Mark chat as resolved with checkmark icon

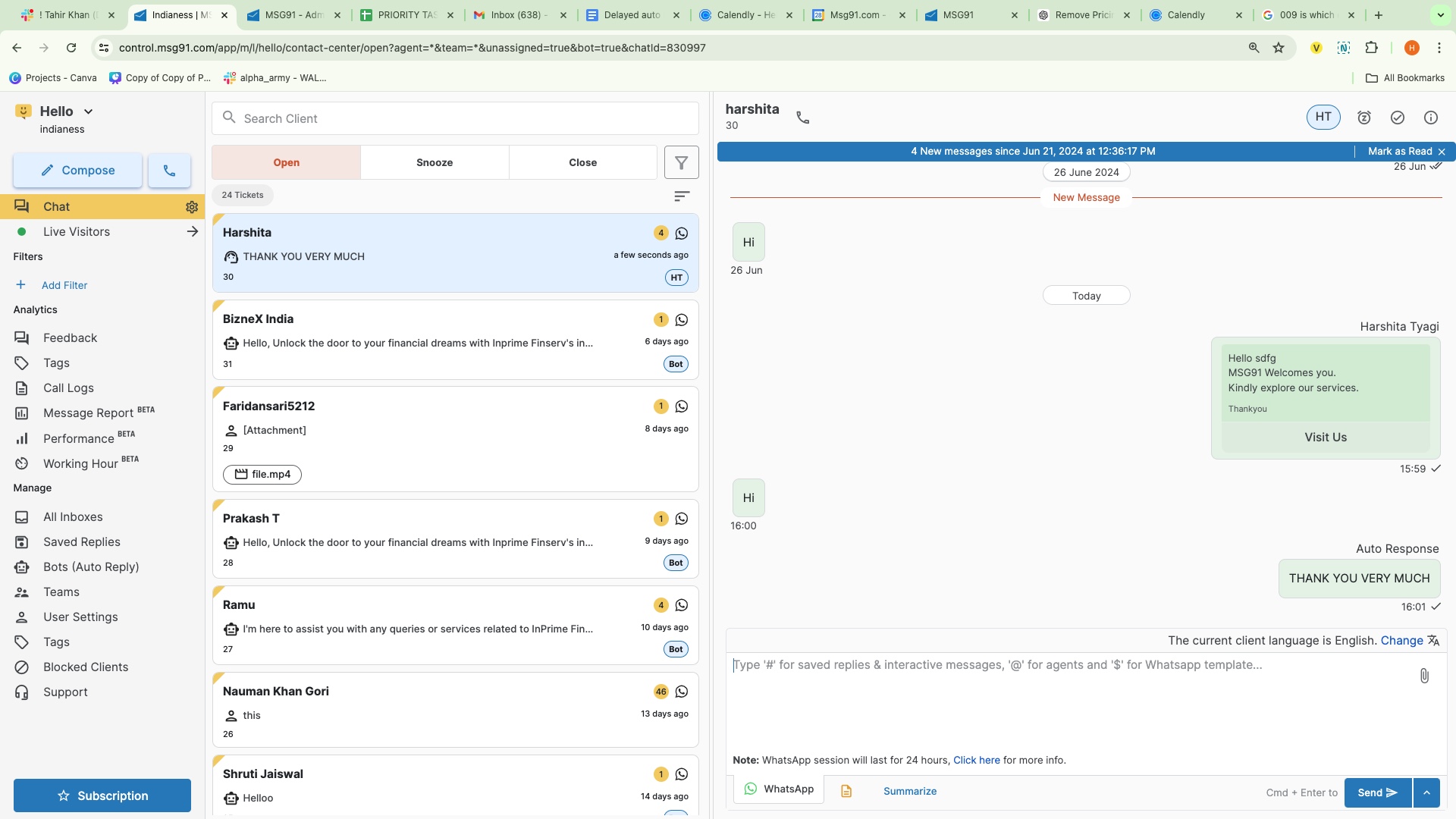point(1398,118)
